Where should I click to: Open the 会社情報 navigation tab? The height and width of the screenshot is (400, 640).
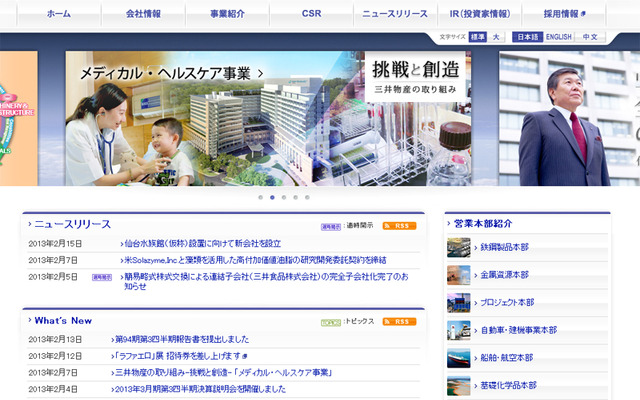coord(143,13)
